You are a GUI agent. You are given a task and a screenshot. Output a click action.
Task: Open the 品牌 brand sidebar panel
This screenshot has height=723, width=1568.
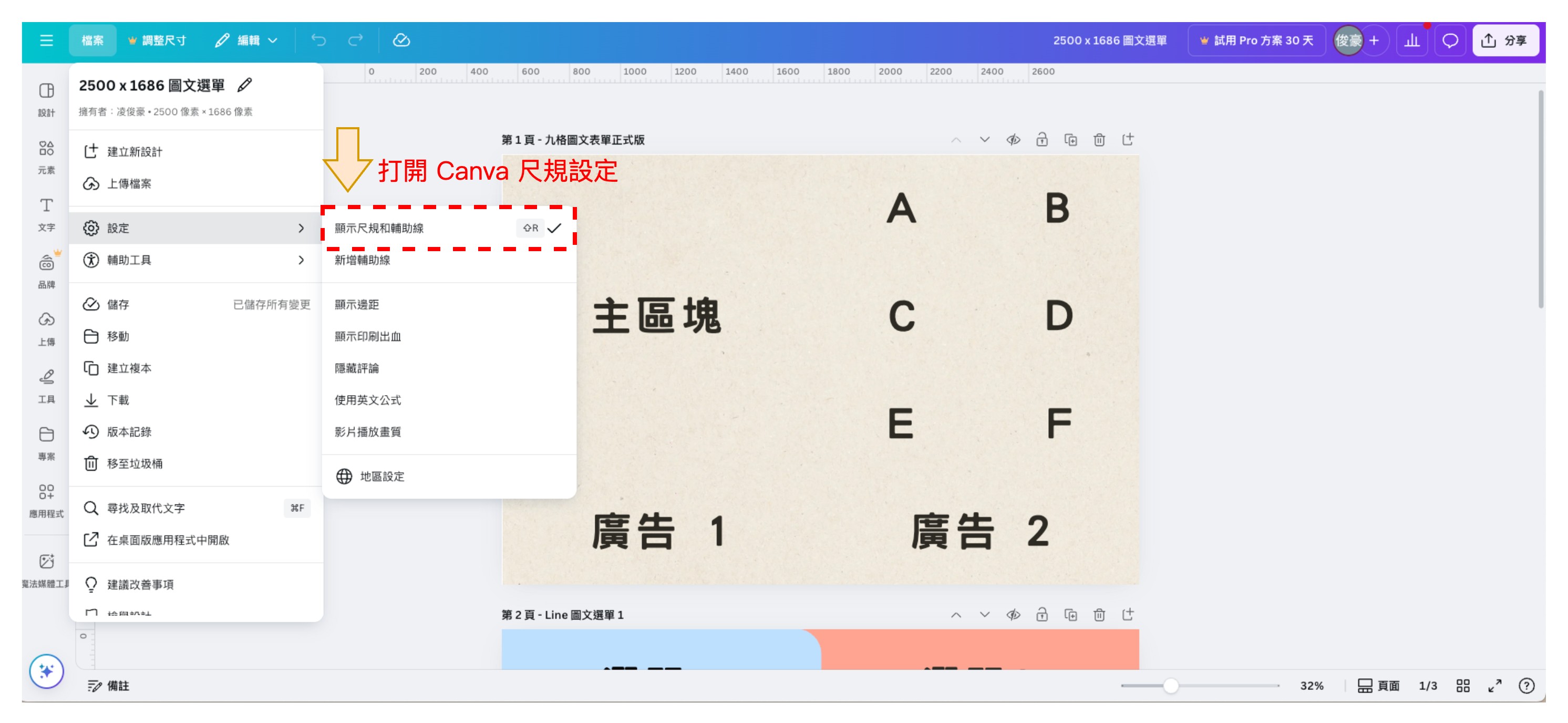46,271
